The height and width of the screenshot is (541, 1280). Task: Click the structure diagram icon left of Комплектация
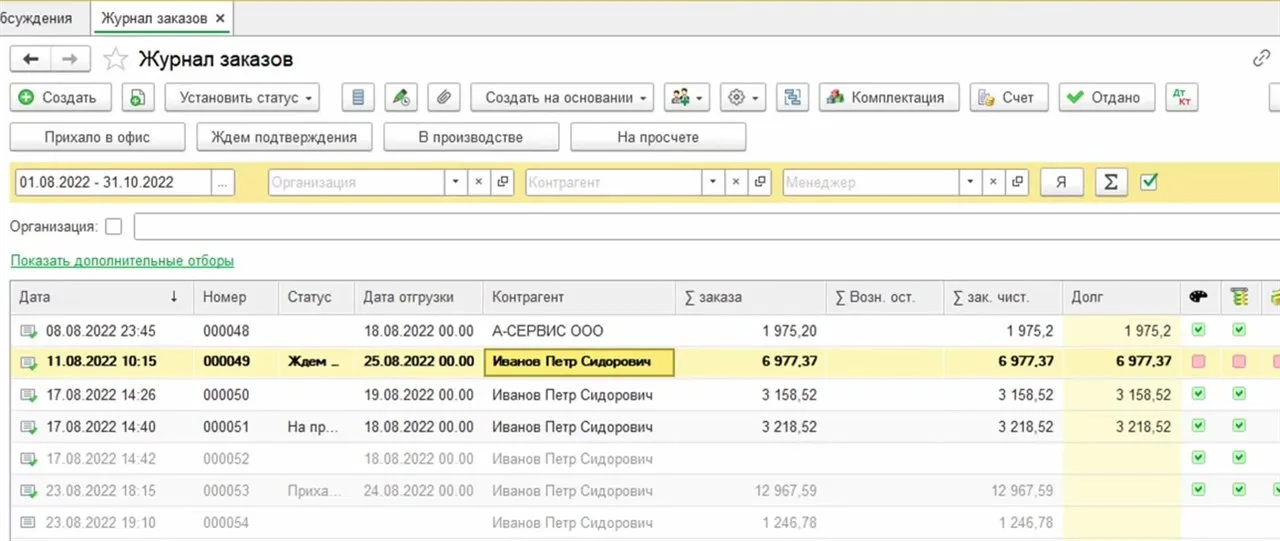(793, 98)
